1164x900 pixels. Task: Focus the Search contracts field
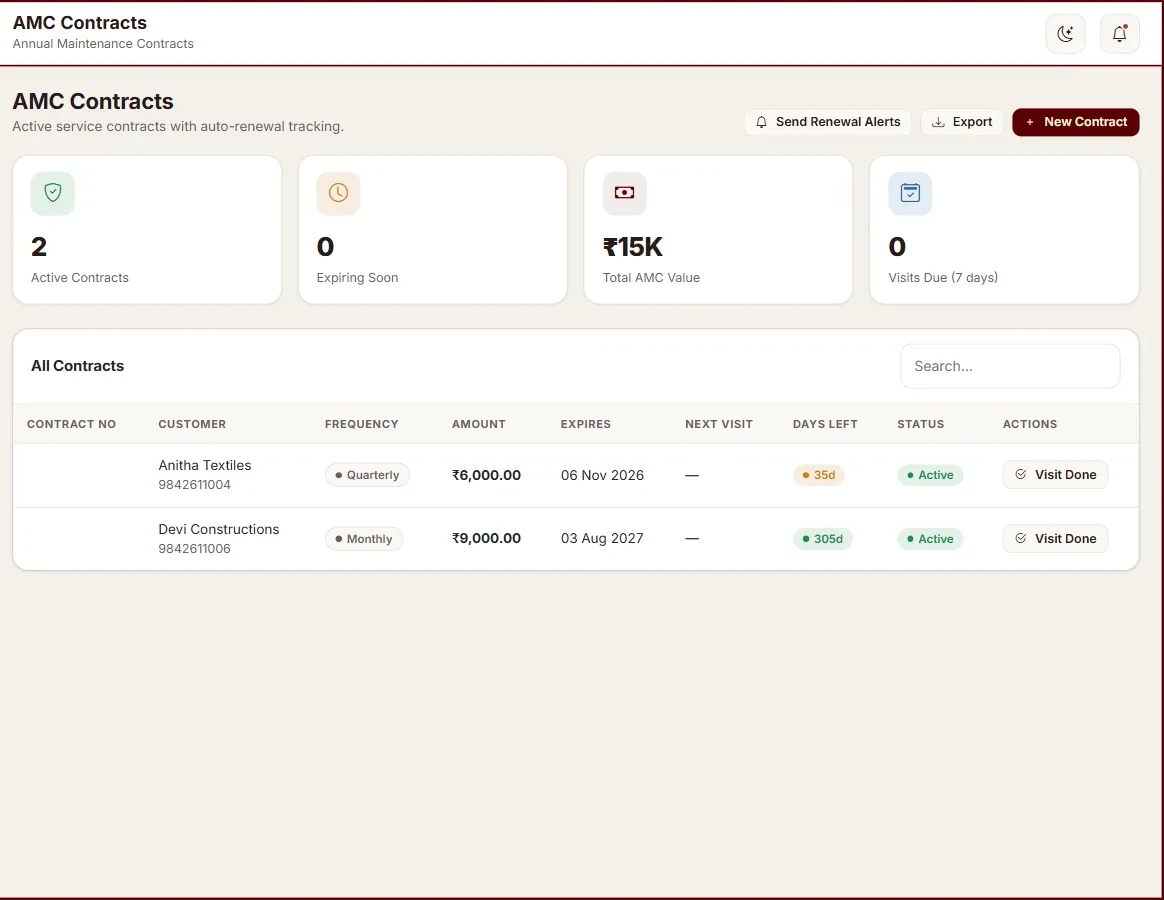point(1010,366)
